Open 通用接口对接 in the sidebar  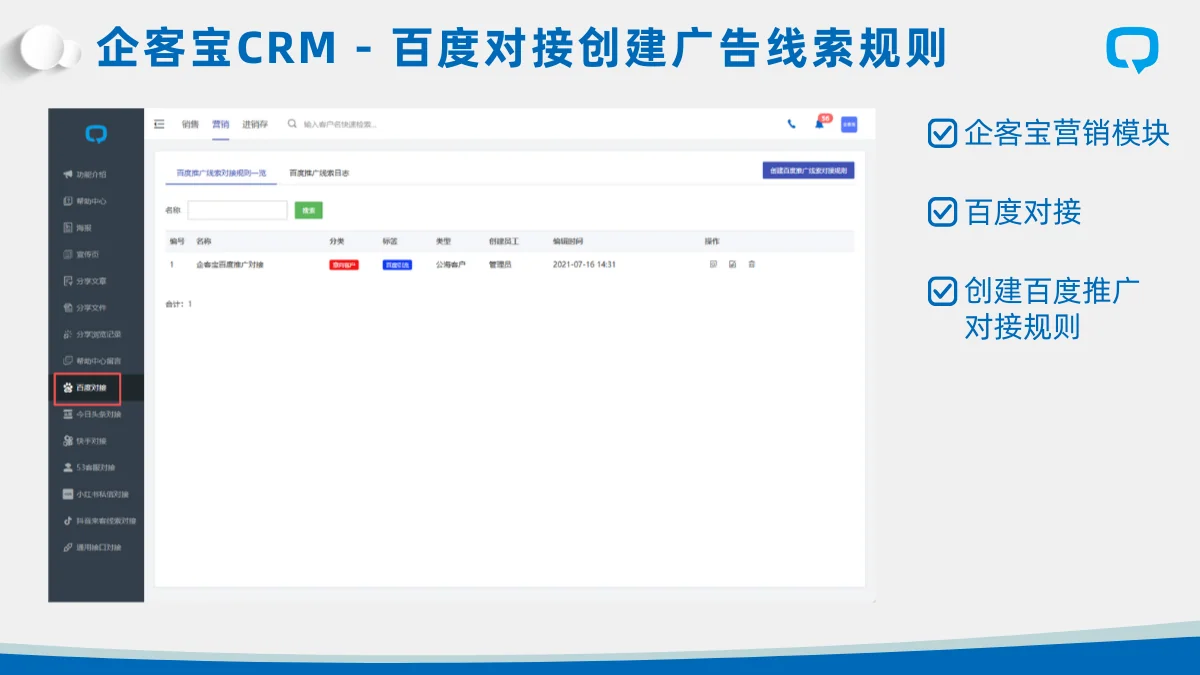pos(98,548)
